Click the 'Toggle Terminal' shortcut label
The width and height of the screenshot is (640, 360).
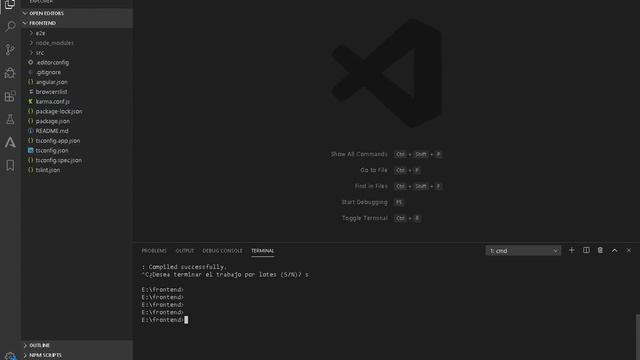click(364, 218)
